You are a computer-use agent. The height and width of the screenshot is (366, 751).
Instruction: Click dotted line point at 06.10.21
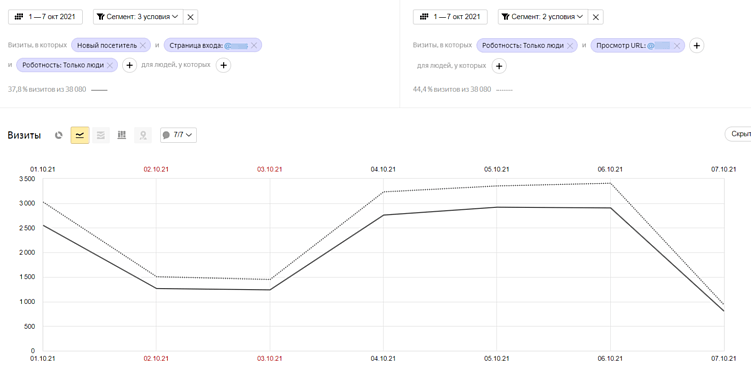[610, 183]
